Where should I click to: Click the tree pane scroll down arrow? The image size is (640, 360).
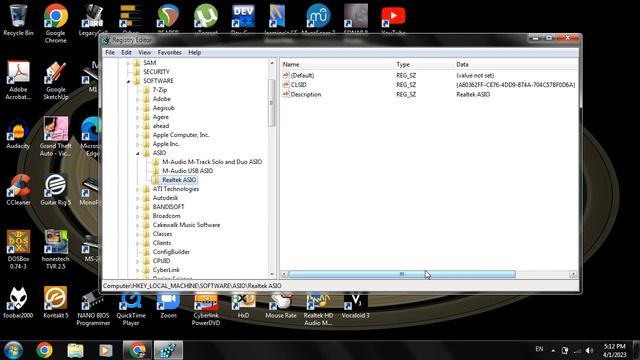(272, 274)
